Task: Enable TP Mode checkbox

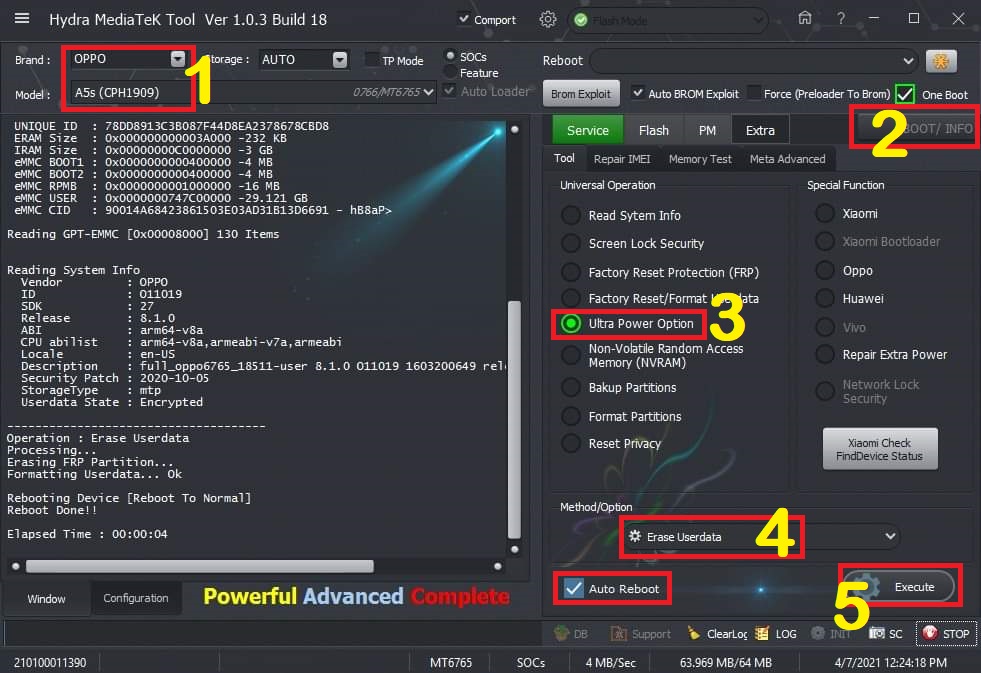Action: (x=372, y=60)
